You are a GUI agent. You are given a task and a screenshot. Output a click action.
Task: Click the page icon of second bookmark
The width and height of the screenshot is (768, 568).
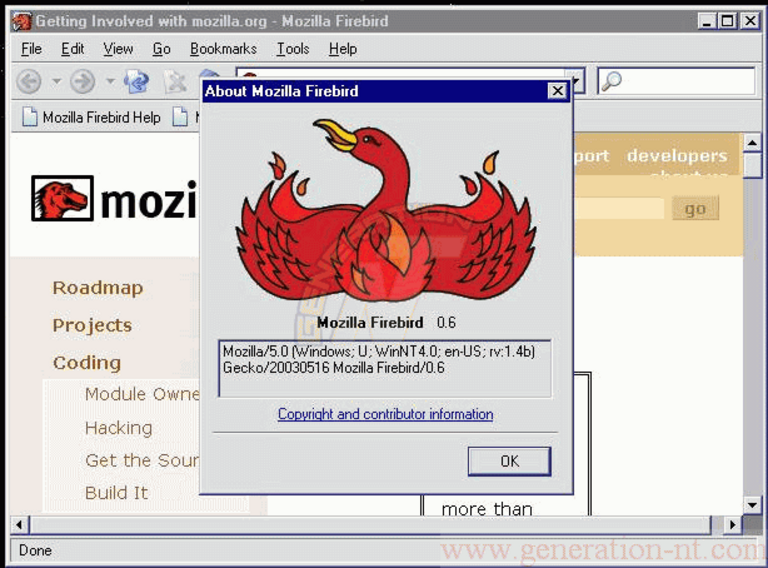pyautogui.click(x=180, y=118)
